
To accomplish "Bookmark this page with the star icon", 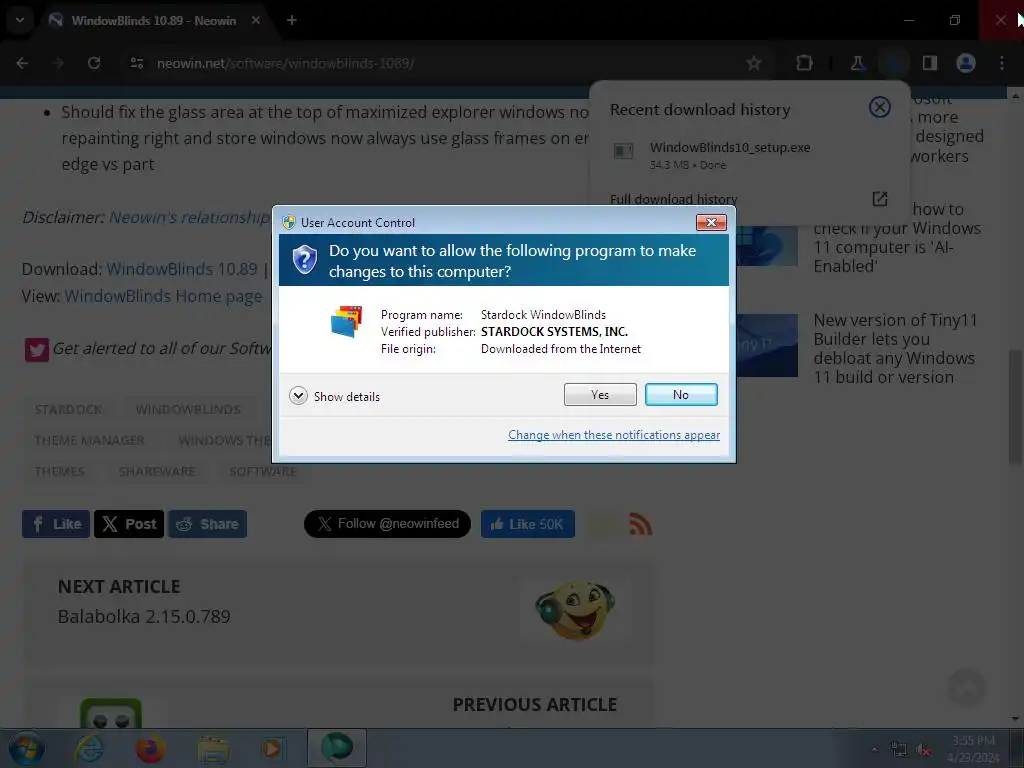I will click(x=754, y=63).
